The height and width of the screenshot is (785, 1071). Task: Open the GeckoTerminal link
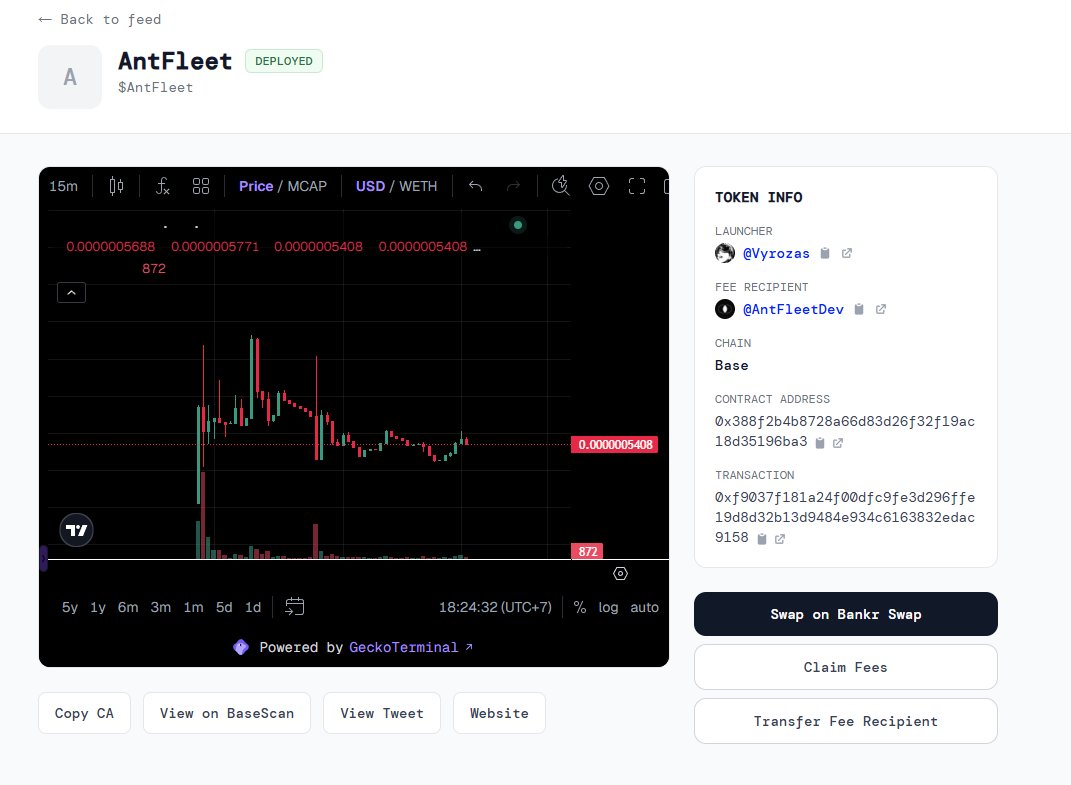[411, 647]
